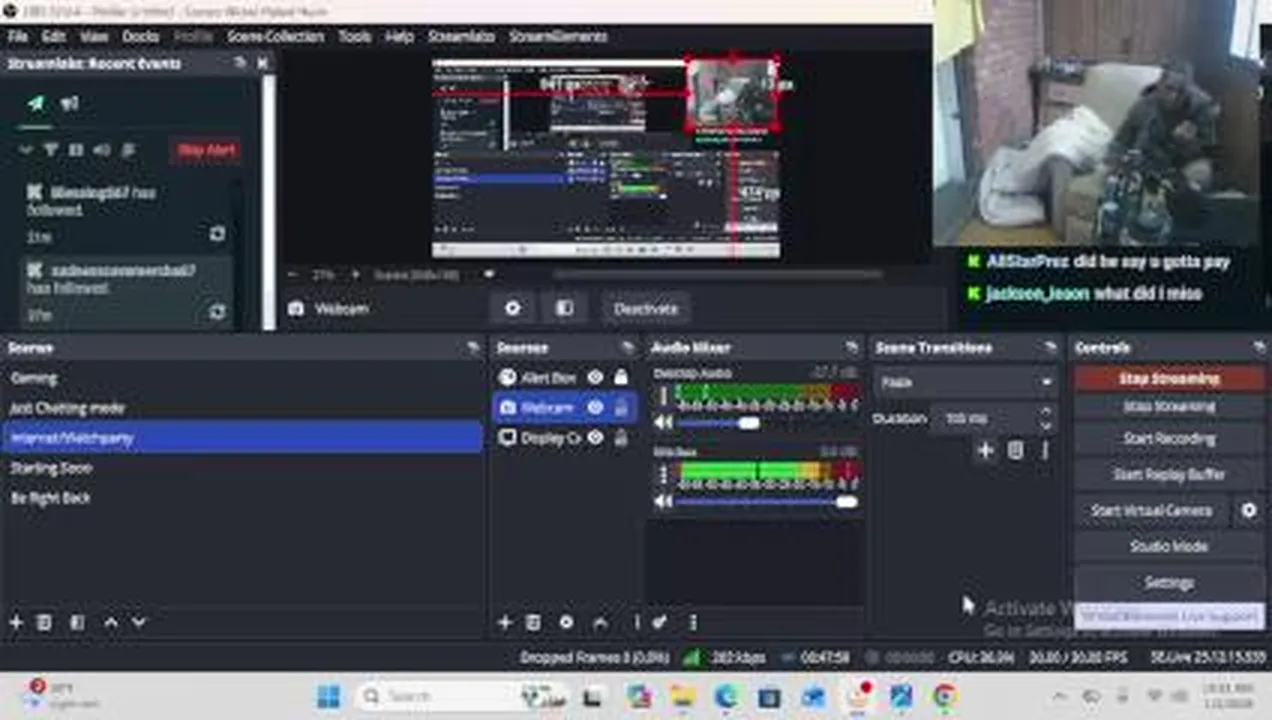
Task: Open the Tools menu
Action: (354, 36)
